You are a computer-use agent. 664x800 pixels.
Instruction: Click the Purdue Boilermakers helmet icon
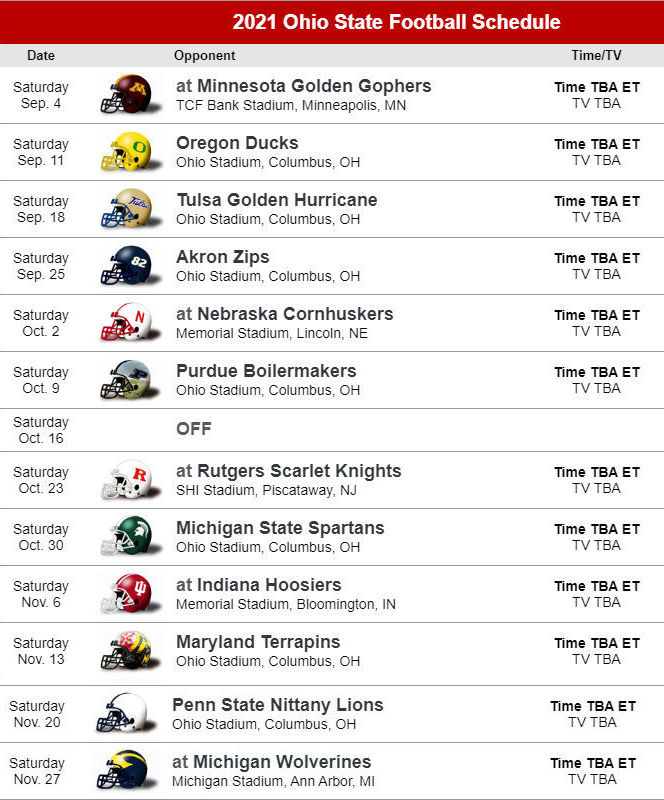(131, 380)
